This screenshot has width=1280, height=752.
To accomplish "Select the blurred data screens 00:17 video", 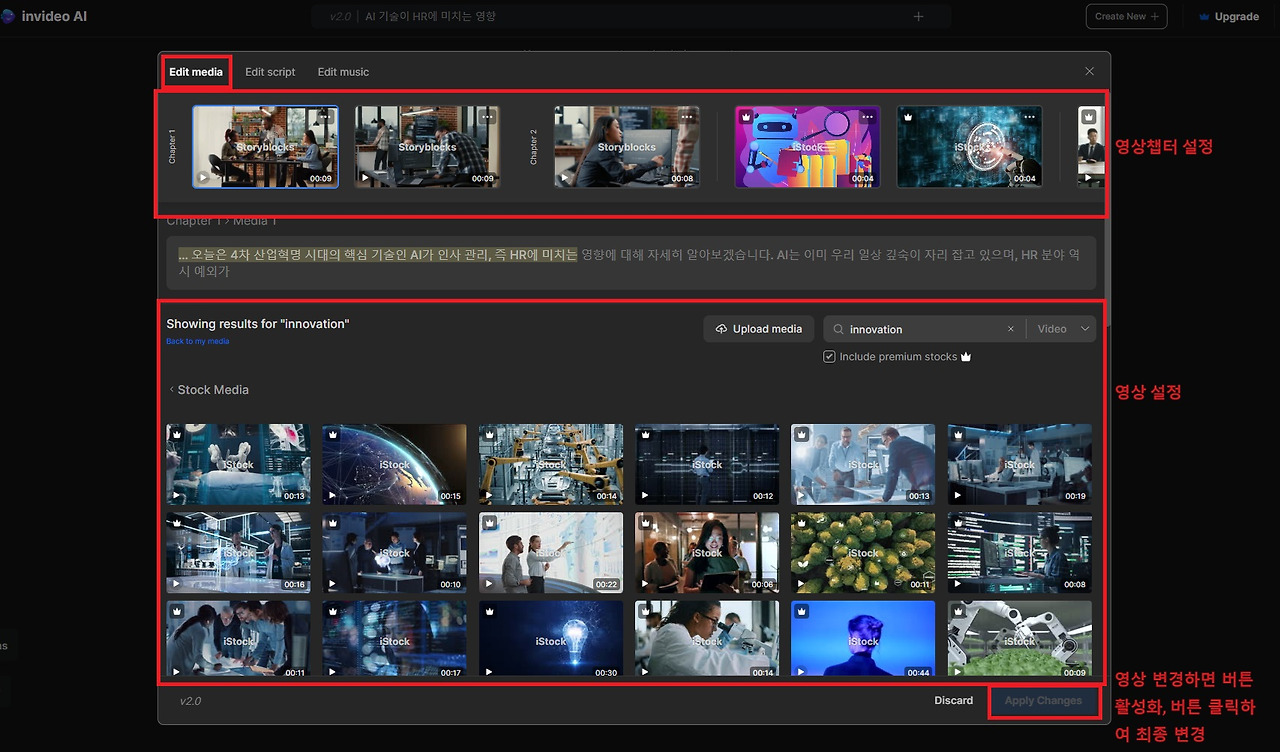I will pos(394,638).
